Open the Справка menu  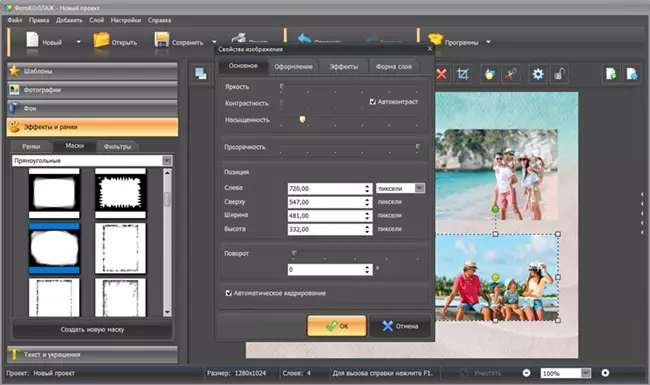coord(160,20)
